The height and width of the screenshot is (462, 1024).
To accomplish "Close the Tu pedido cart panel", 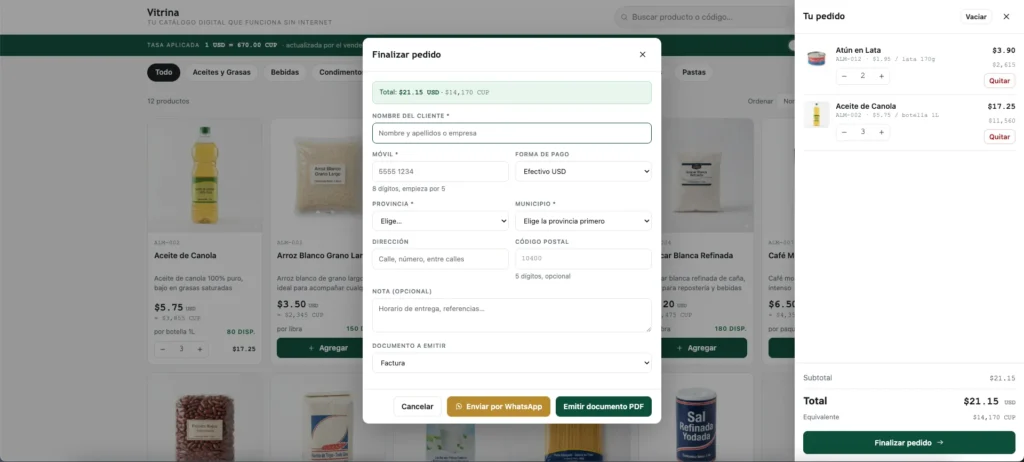I will (x=1006, y=16).
